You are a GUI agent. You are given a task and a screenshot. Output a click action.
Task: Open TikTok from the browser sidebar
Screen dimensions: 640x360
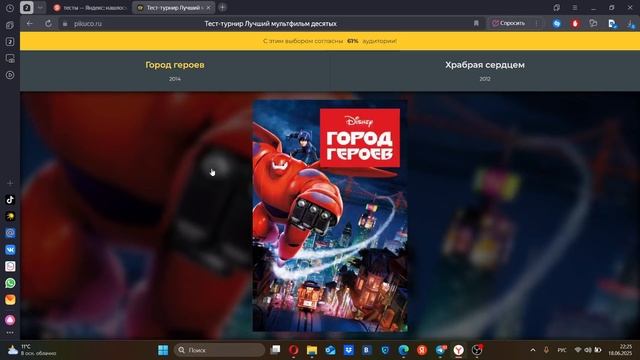click(x=10, y=200)
